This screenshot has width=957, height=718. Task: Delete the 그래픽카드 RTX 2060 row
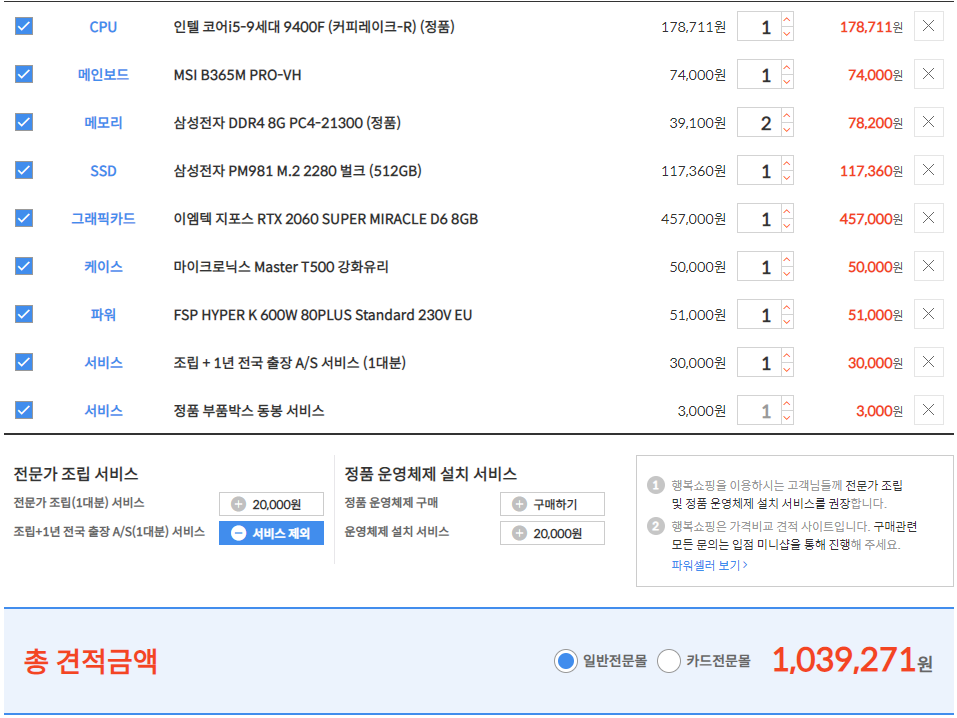click(x=928, y=218)
